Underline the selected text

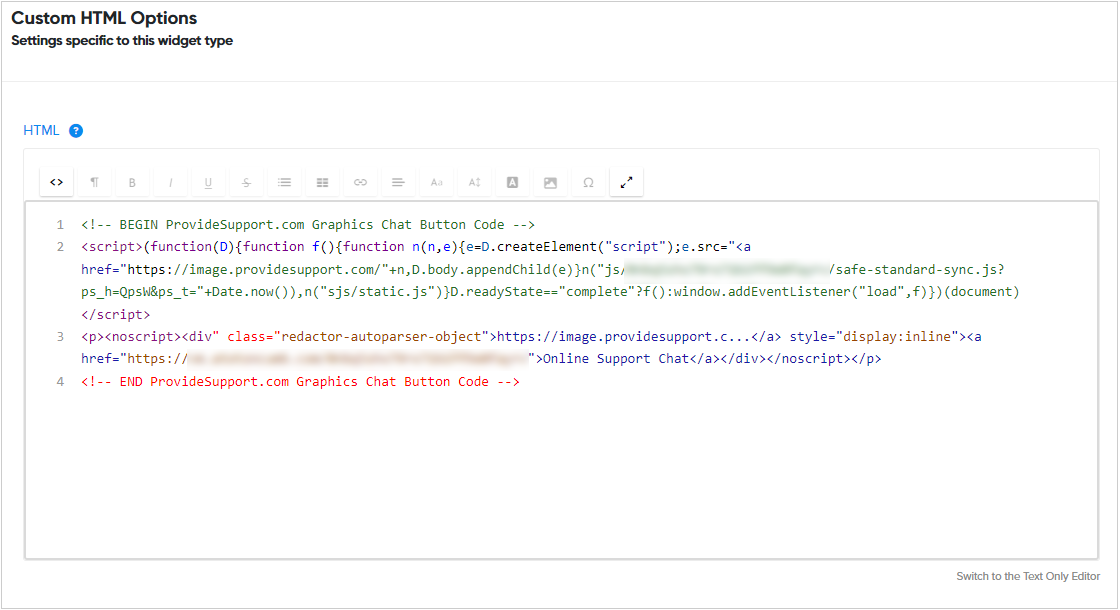click(208, 181)
